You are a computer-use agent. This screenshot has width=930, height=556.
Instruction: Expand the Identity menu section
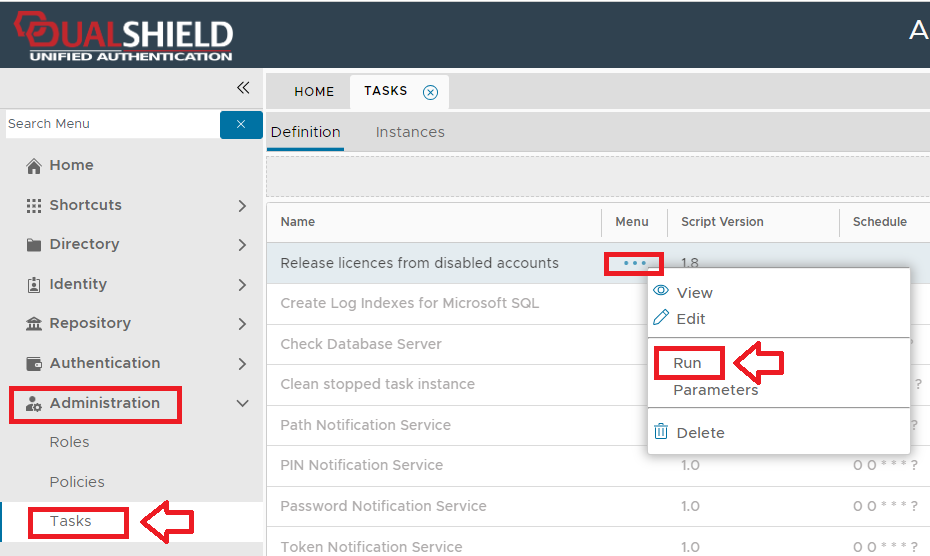tap(242, 284)
